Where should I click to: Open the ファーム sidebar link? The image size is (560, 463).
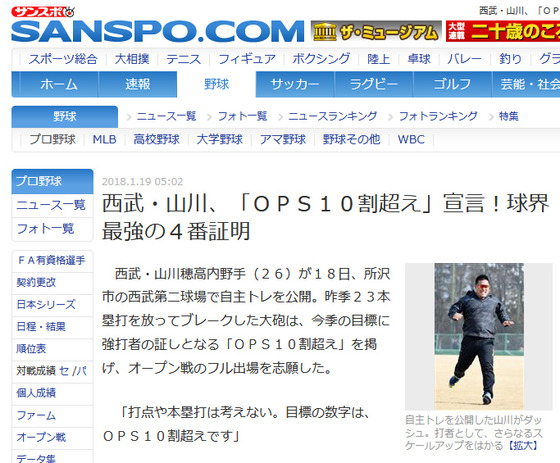(x=36, y=415)
